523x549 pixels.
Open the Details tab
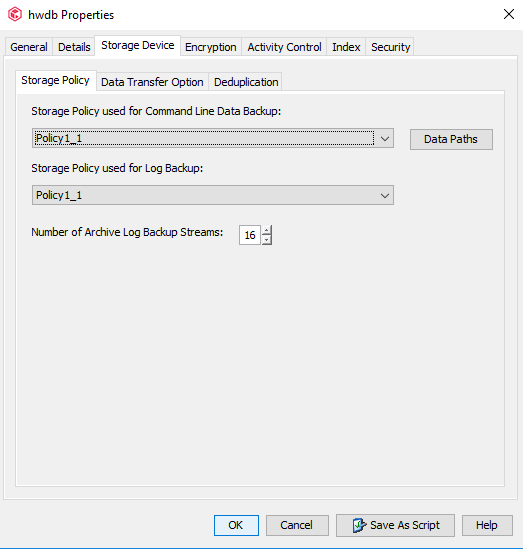tap(74, 47)
